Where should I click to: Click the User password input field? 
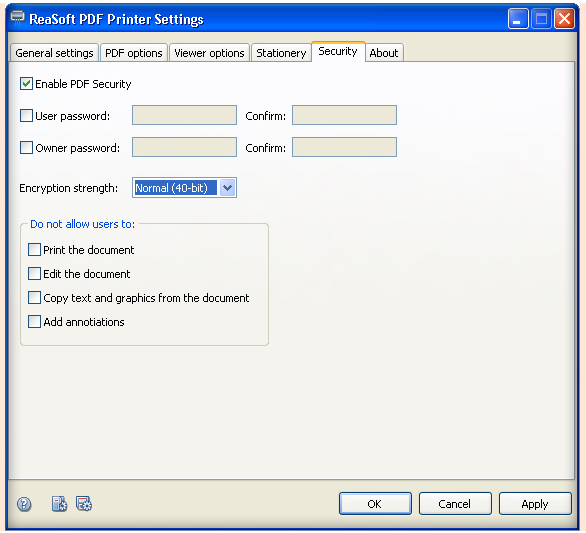(184, 115)
